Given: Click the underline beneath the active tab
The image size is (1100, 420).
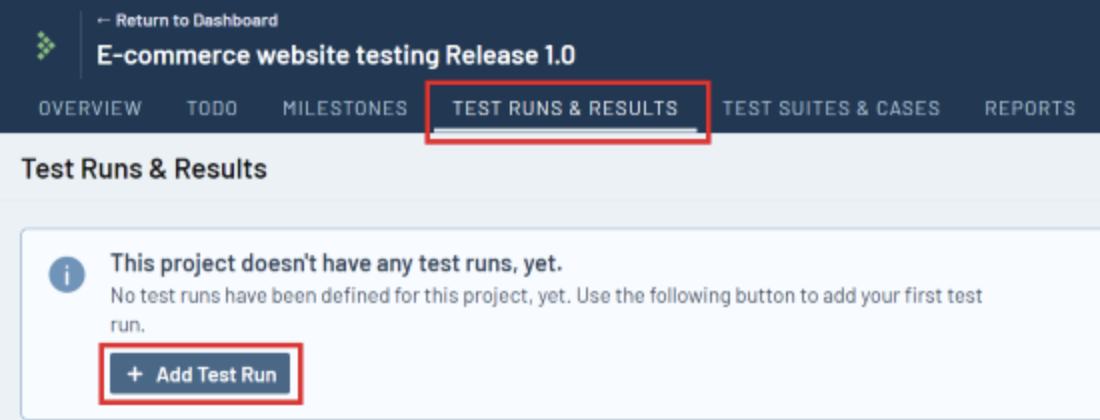Looking at the screenshot, I should (565, 129).
